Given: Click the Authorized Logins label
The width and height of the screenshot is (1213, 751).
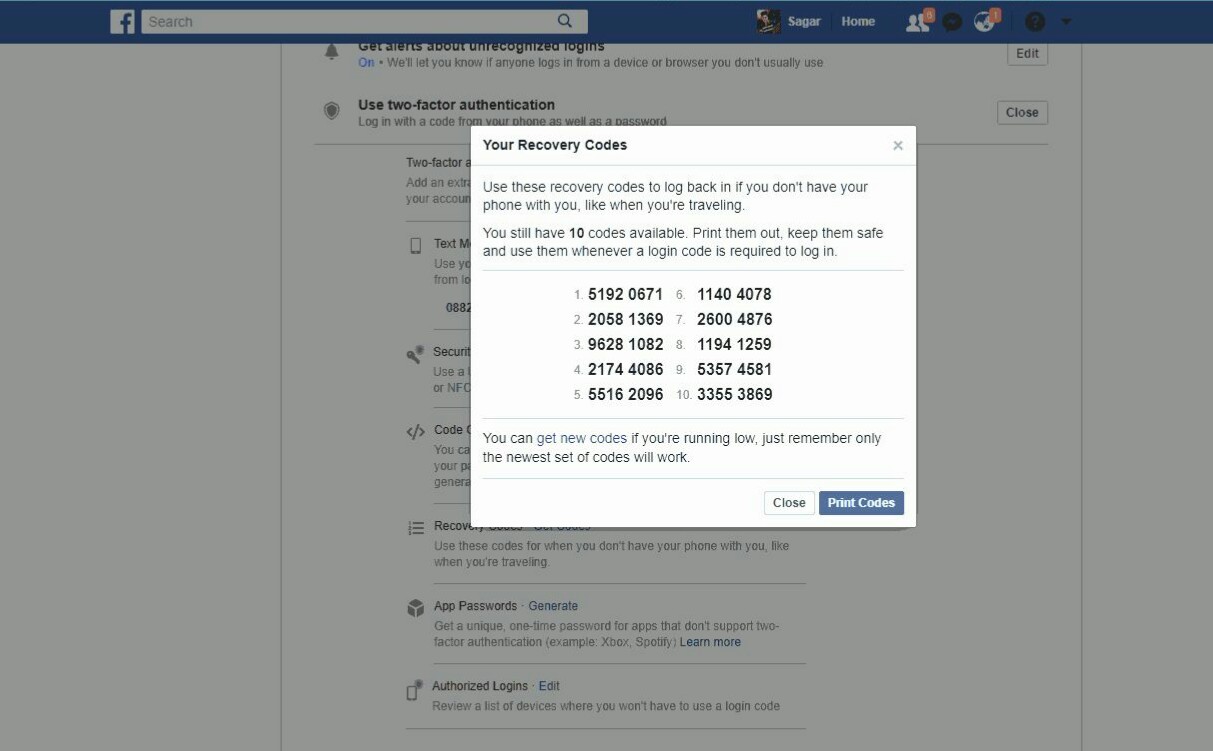Looking at the screenshot, I should [480, 686].
